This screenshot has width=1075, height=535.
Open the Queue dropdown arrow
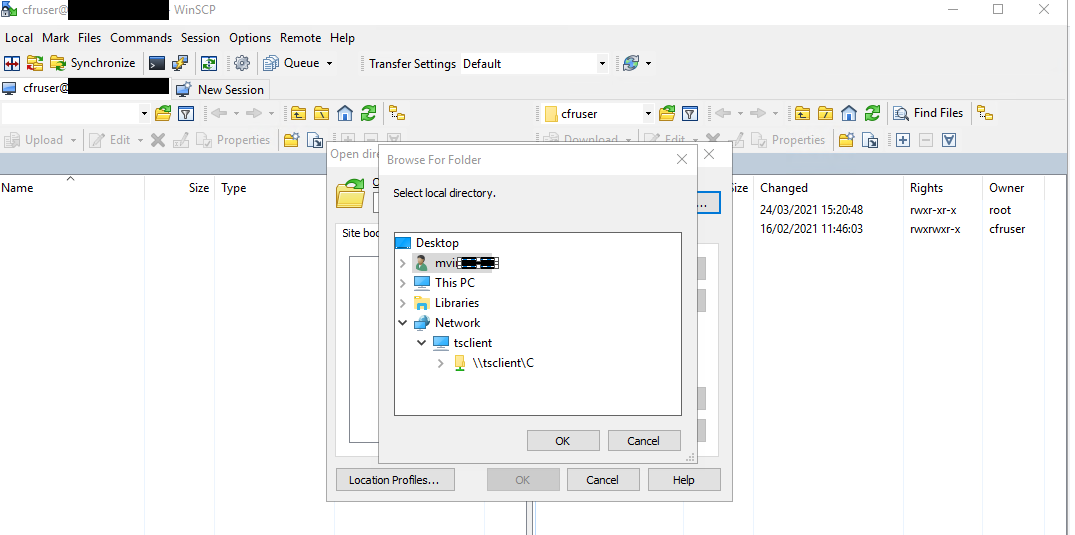point(329,63)
